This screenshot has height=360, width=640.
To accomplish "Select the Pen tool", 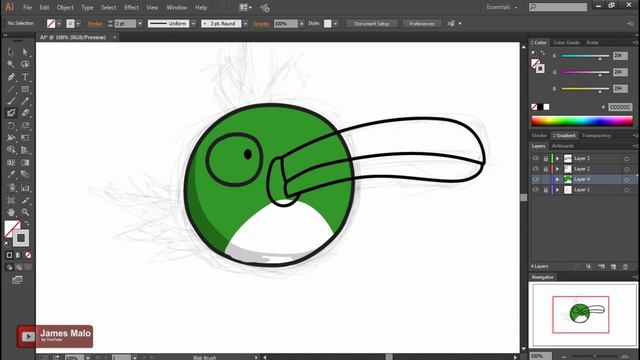I will [x=11, y=77].
